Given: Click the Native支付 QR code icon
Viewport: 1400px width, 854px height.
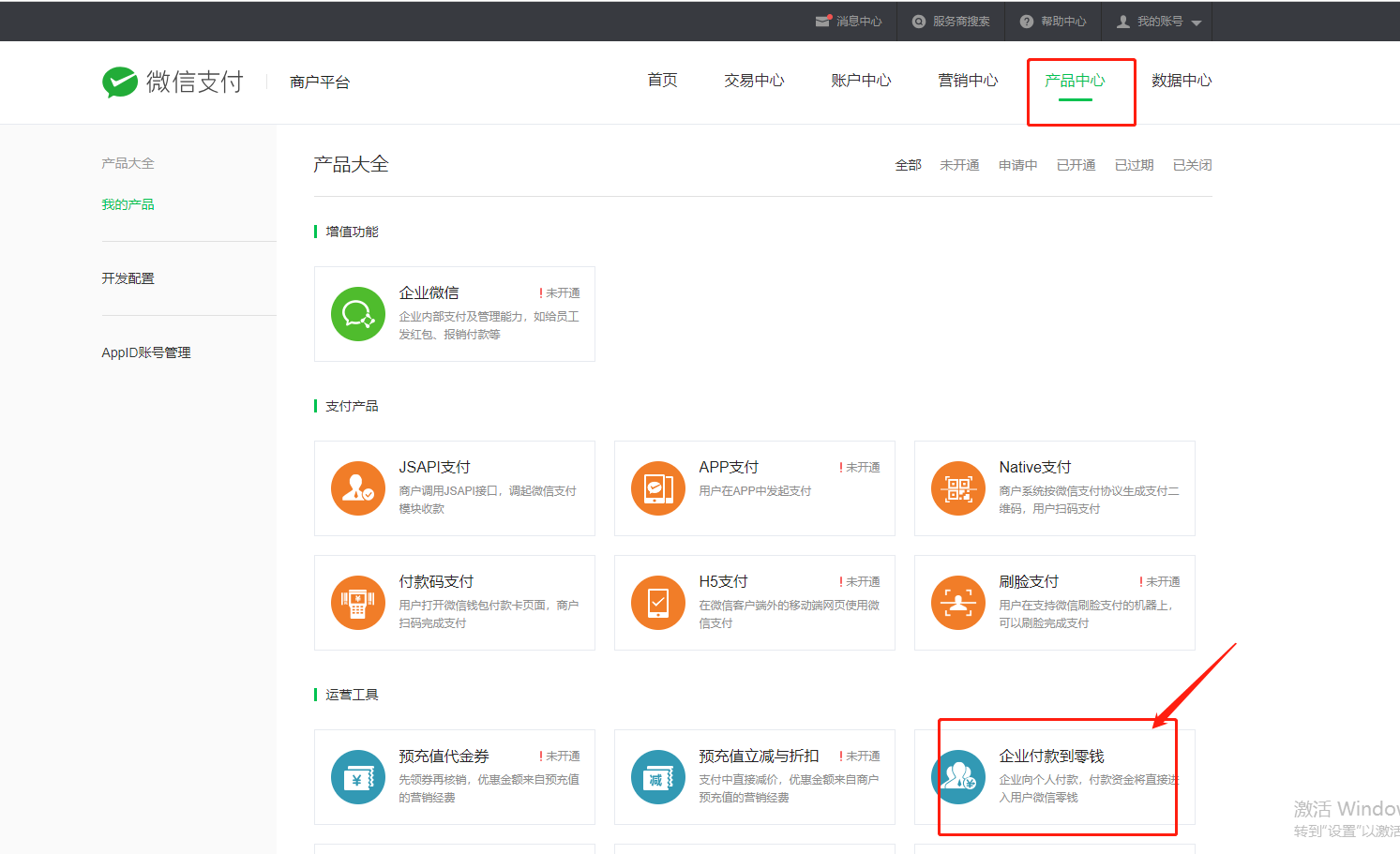Looking at the screenshot, I should (x=958, y=488).
